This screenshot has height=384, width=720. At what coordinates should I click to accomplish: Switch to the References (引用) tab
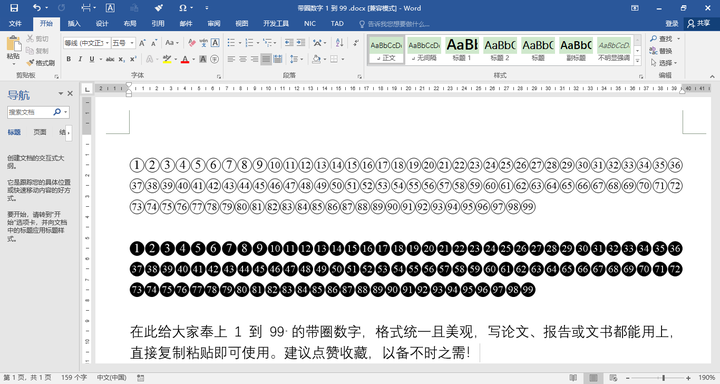point(158,23)
